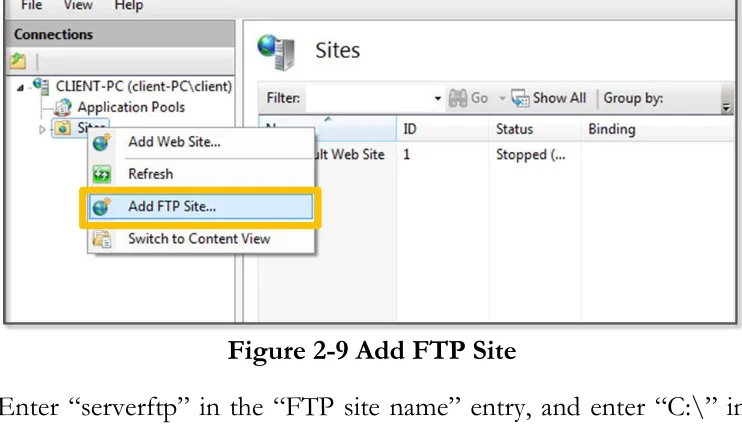
Task: Click the Stopped status cell
Action: (530, 155)
